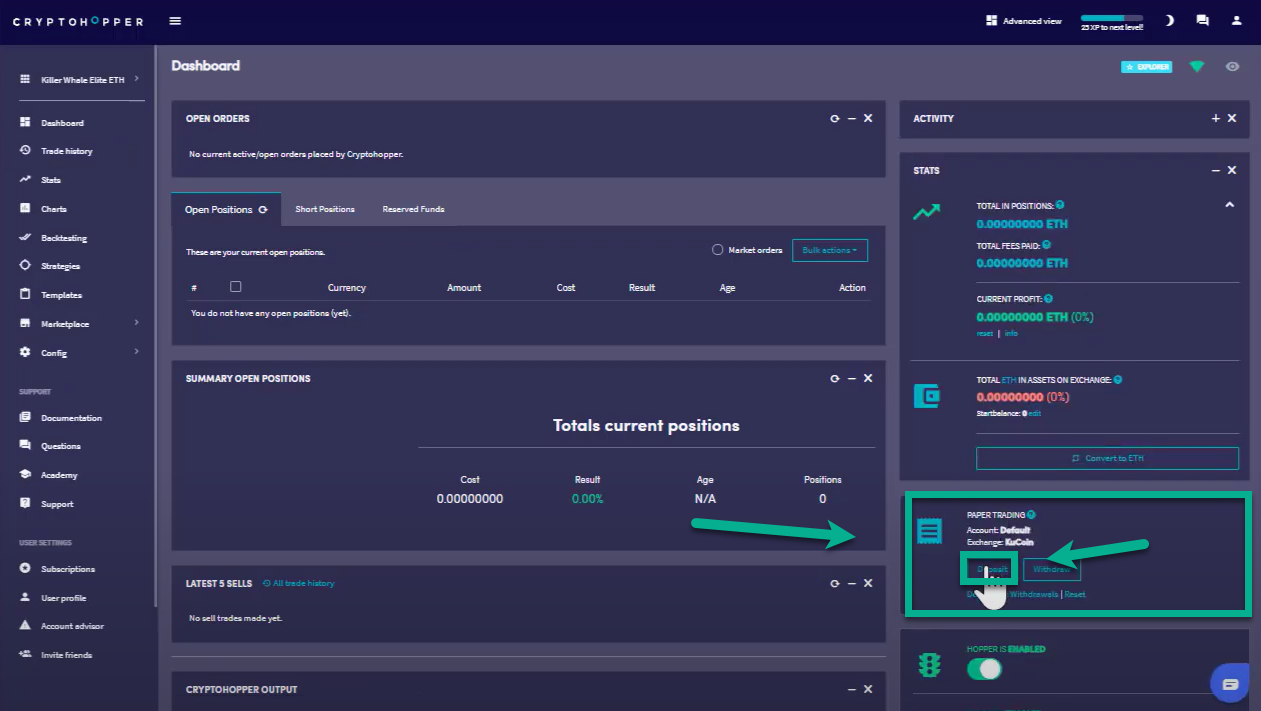Open the chat messages icon in the header
The width and height of the screenshot is (1261, 711).
pyautogui.click(x=1202, y=21)
